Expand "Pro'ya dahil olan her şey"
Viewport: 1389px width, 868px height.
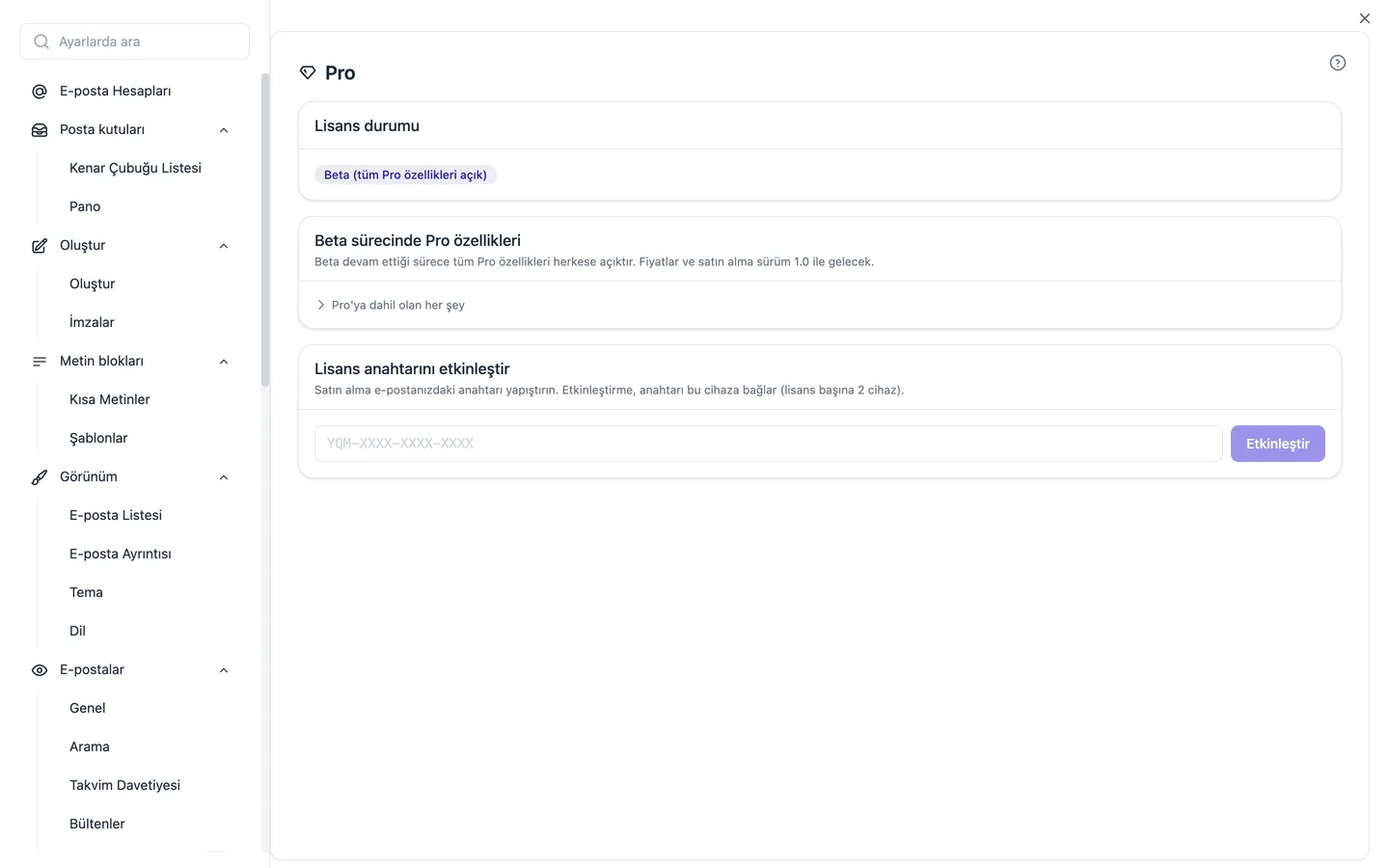coord(391,305)
